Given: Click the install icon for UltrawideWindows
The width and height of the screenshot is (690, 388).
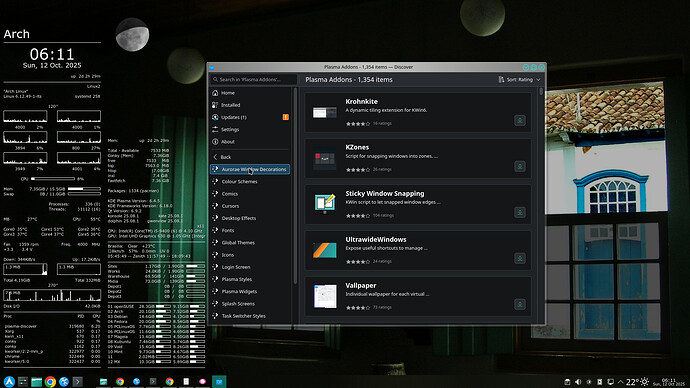Looking at the screenshot, I should tap(520, 259).
